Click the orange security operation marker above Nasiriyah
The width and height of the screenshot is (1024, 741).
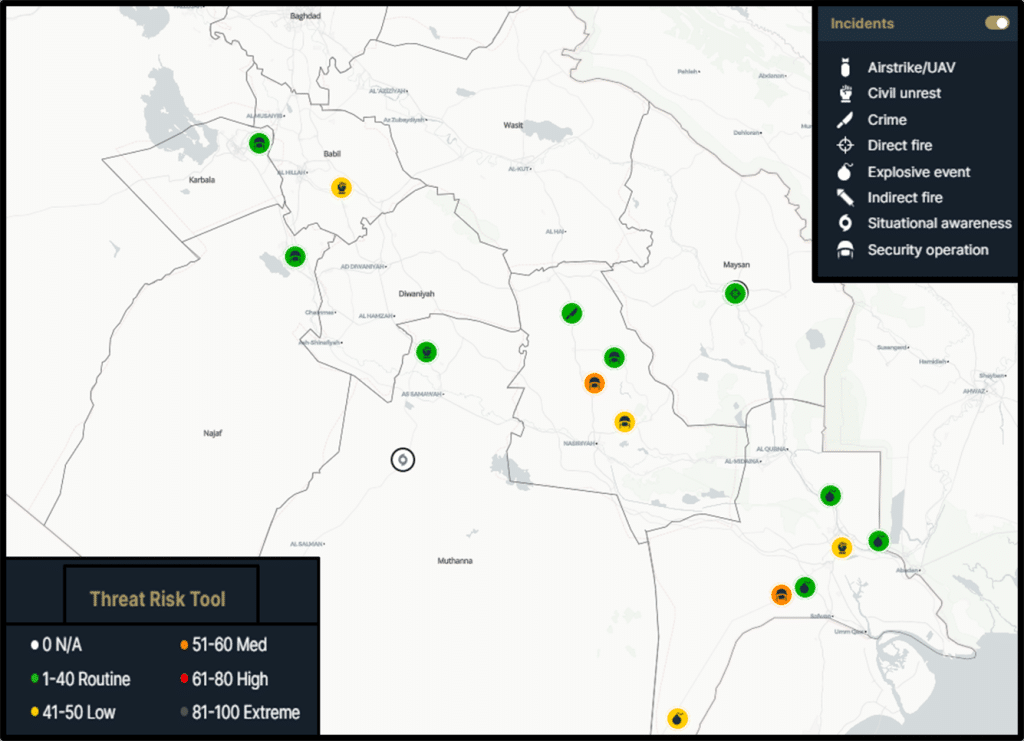pyautogui.click(x=594, y=383)
